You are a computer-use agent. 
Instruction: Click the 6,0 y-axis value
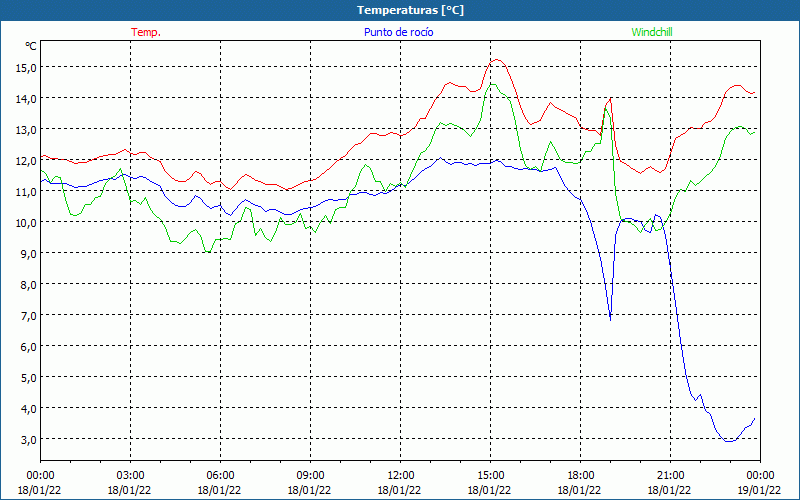click(x=28, y=346)
